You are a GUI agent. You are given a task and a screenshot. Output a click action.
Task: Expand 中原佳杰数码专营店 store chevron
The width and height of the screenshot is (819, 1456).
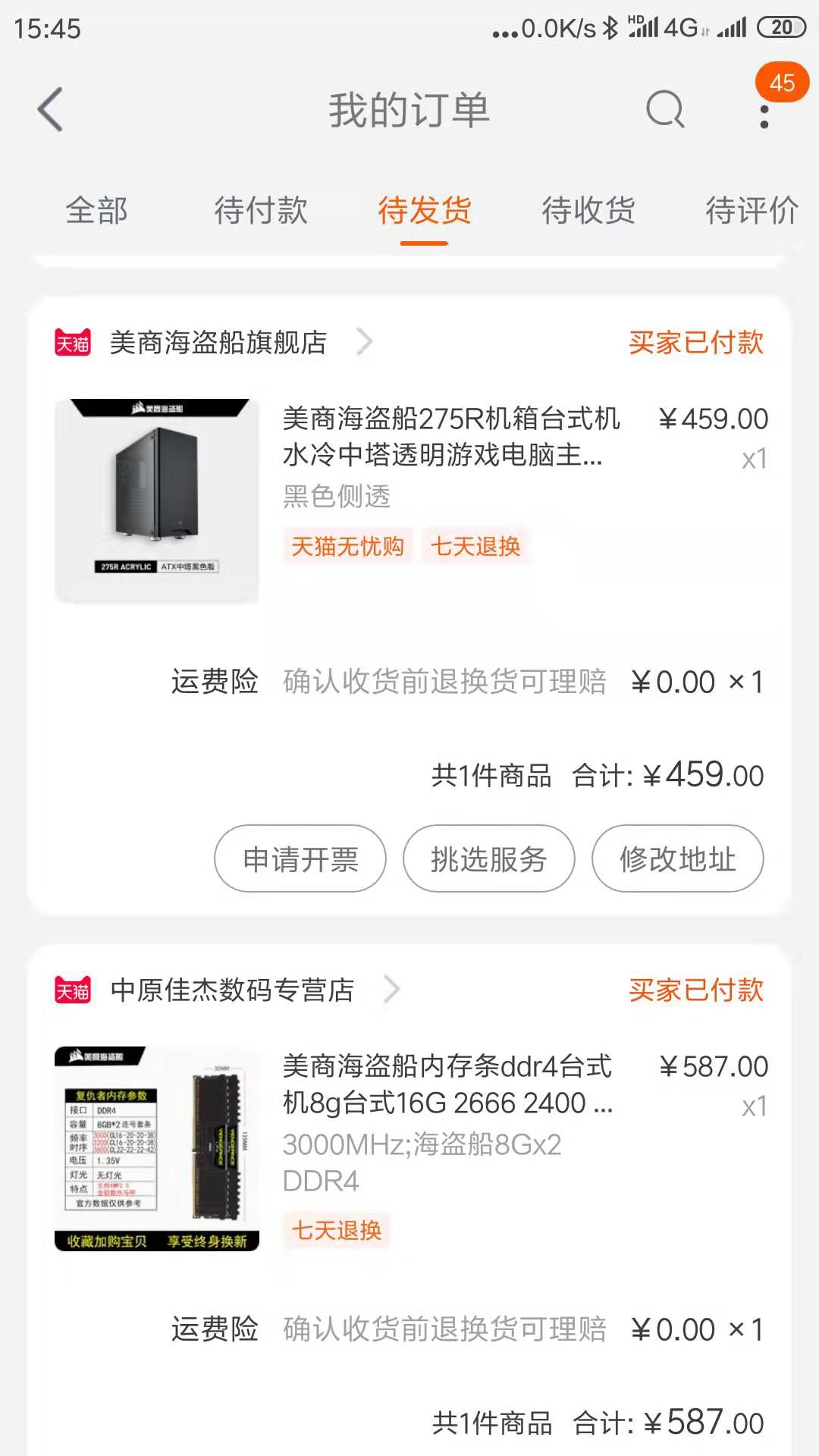tap(391, 990)
